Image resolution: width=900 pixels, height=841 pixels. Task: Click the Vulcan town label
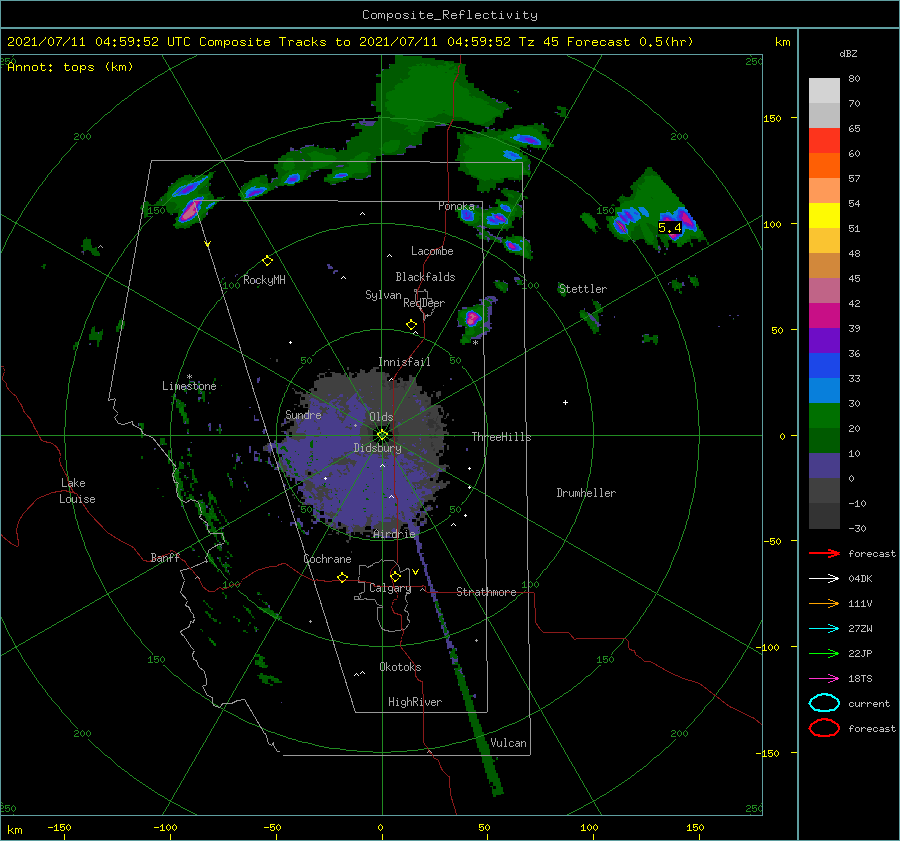point(508,743)
